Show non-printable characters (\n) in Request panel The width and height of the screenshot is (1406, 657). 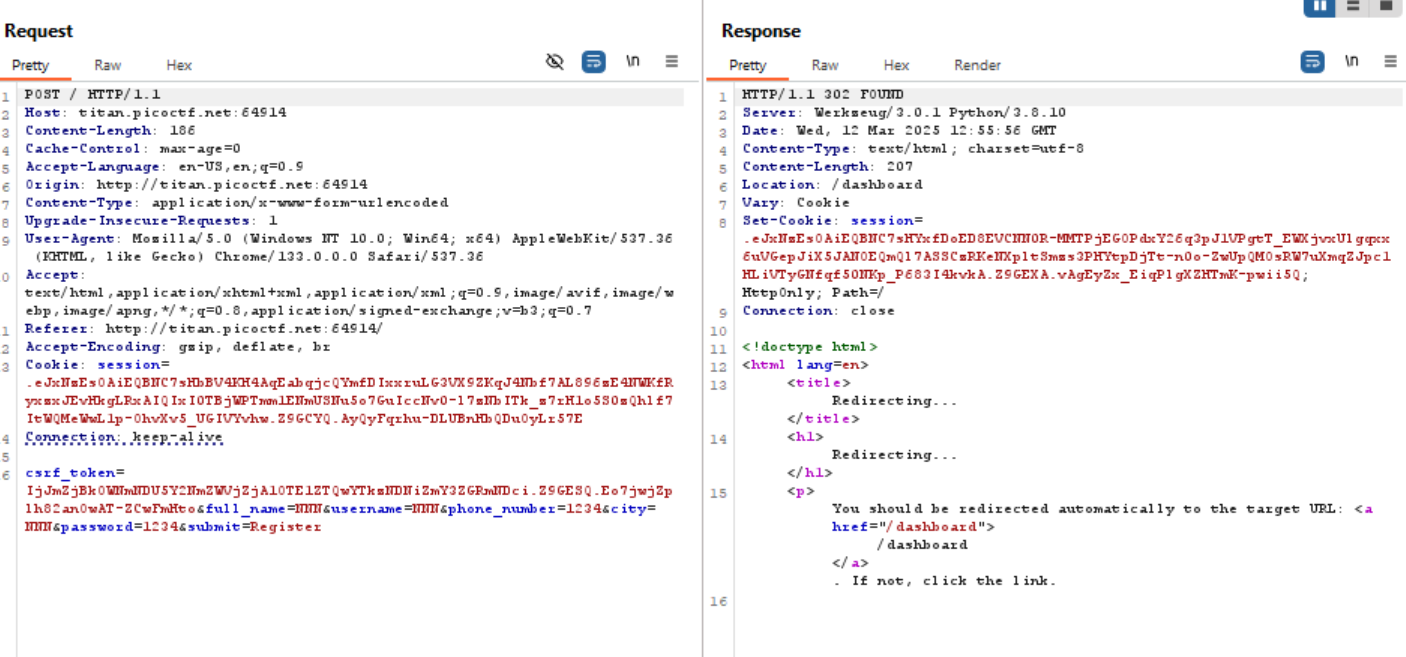point(633,61)
